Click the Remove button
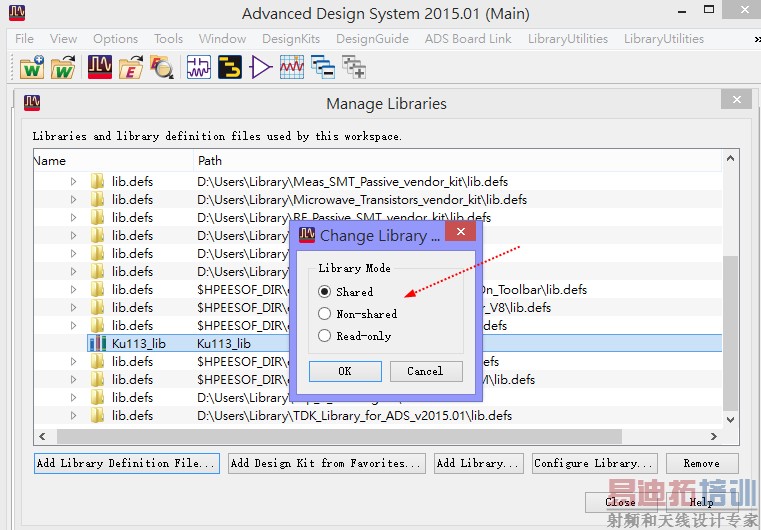 (702, 464)
